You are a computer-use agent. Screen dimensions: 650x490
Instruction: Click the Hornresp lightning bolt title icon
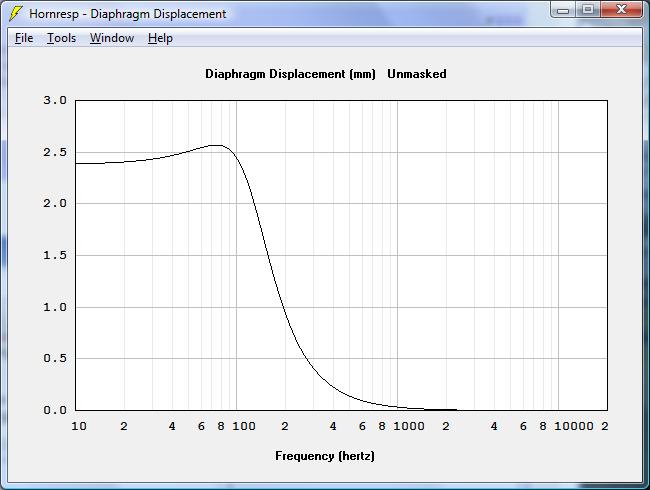coord(16,14)
